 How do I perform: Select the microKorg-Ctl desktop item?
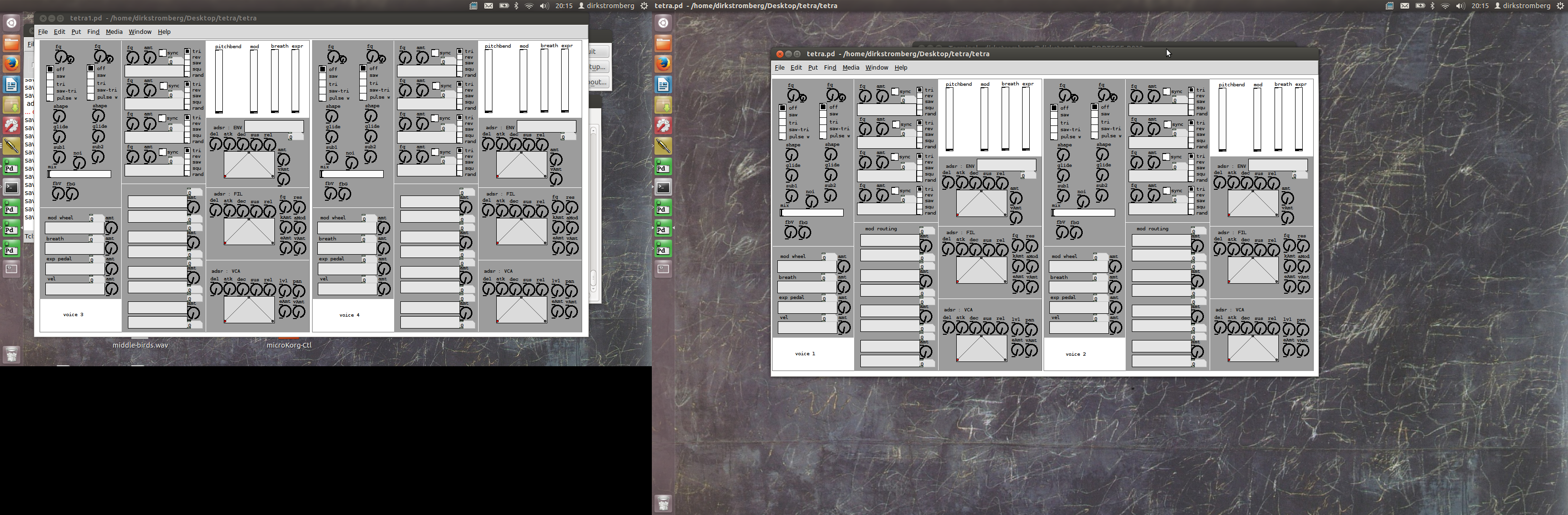289,345
